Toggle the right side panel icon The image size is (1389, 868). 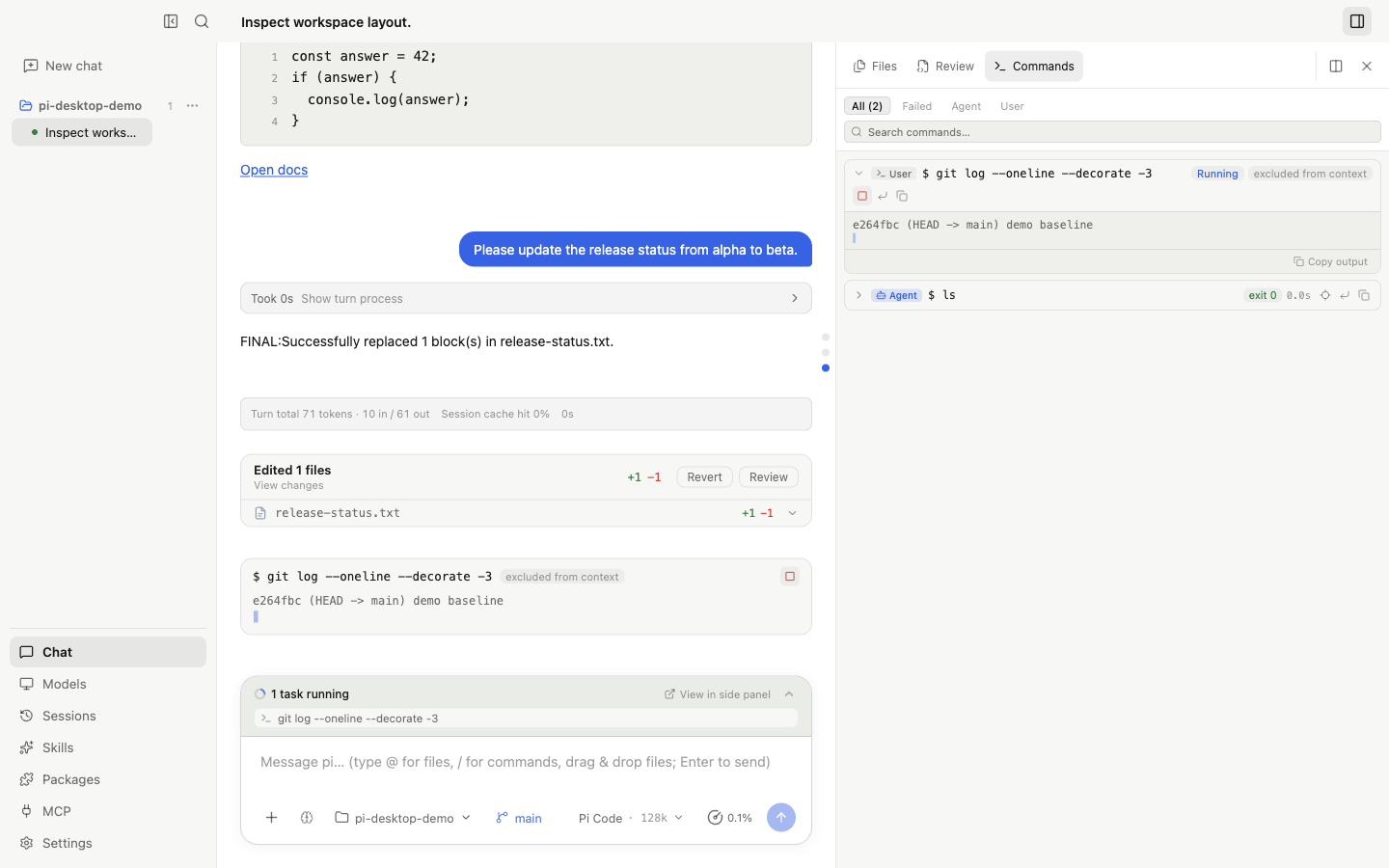(x=1357, y=21)
